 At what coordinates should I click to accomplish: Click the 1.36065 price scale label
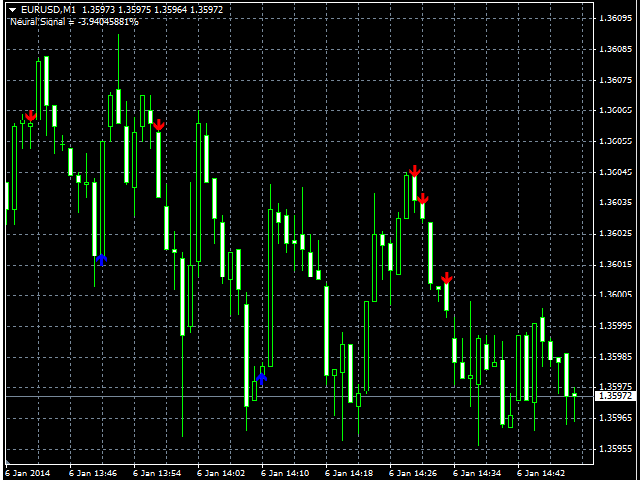(616, 110)
